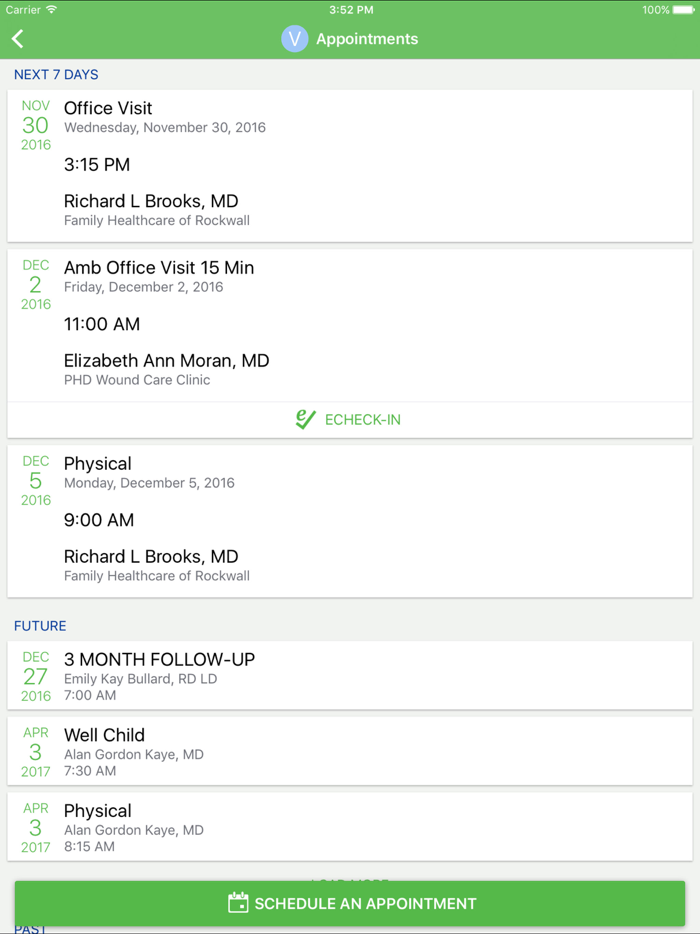Tap the back arrow in the header
This screenshot has width=700, height=934.
(18, 39)
